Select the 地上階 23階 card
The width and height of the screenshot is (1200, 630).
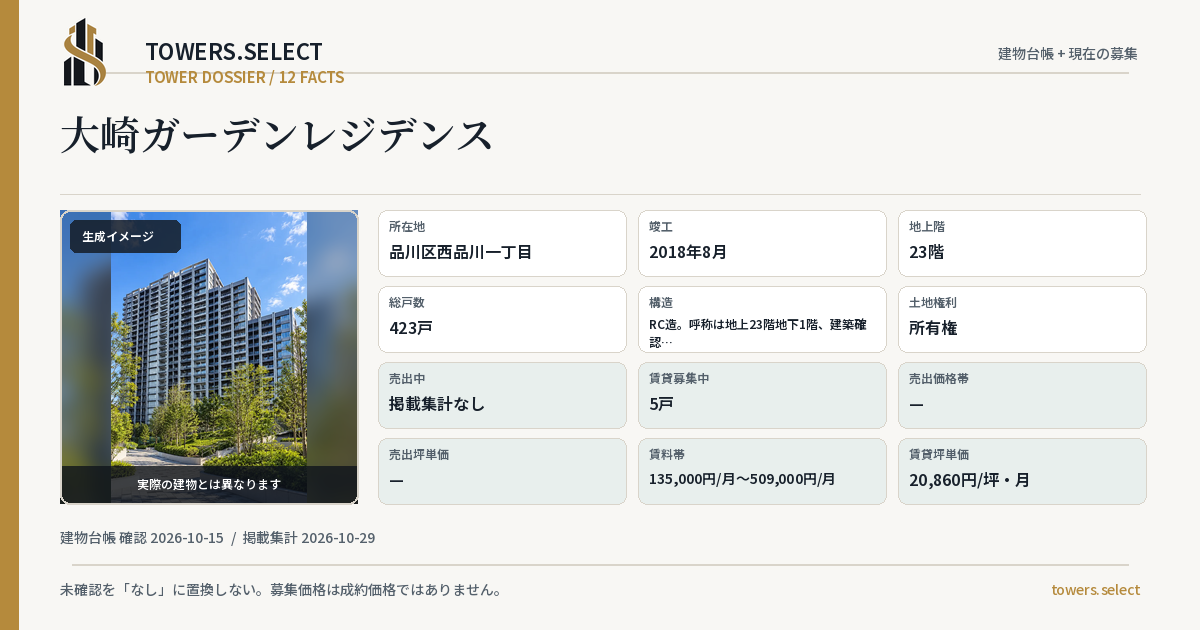1022,243
